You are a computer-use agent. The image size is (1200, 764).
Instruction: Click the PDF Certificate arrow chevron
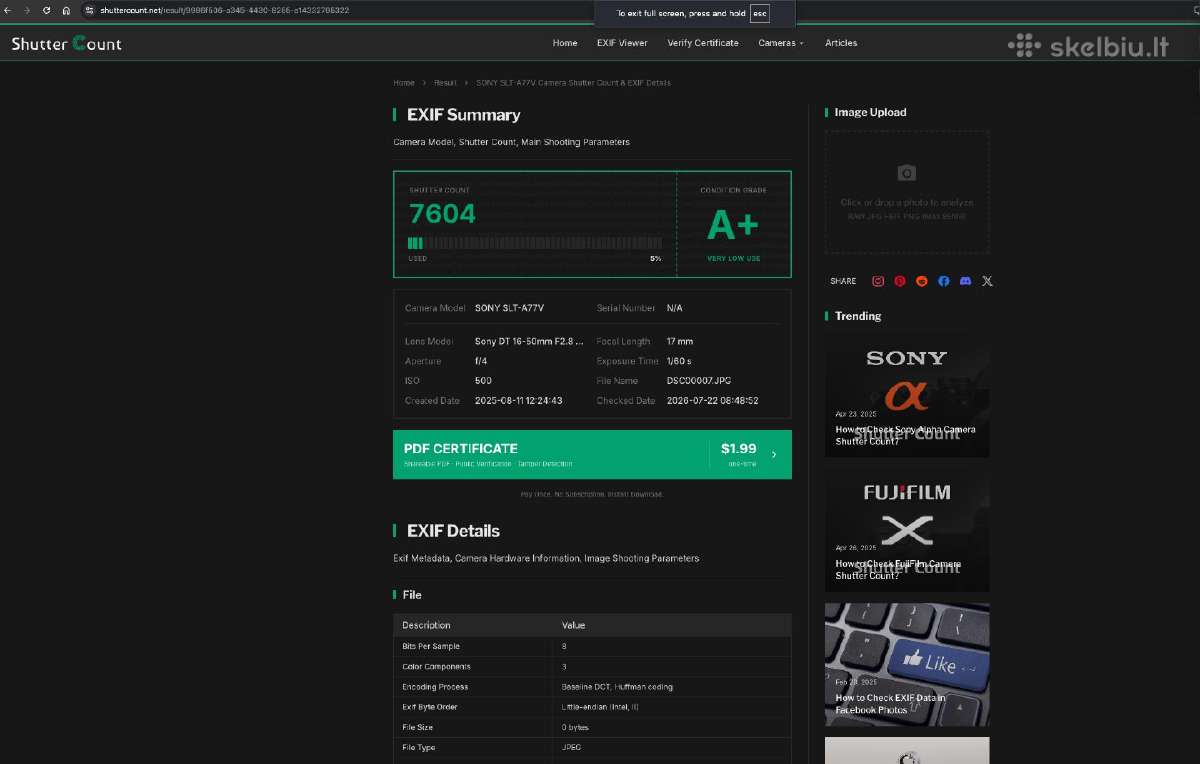774,454
